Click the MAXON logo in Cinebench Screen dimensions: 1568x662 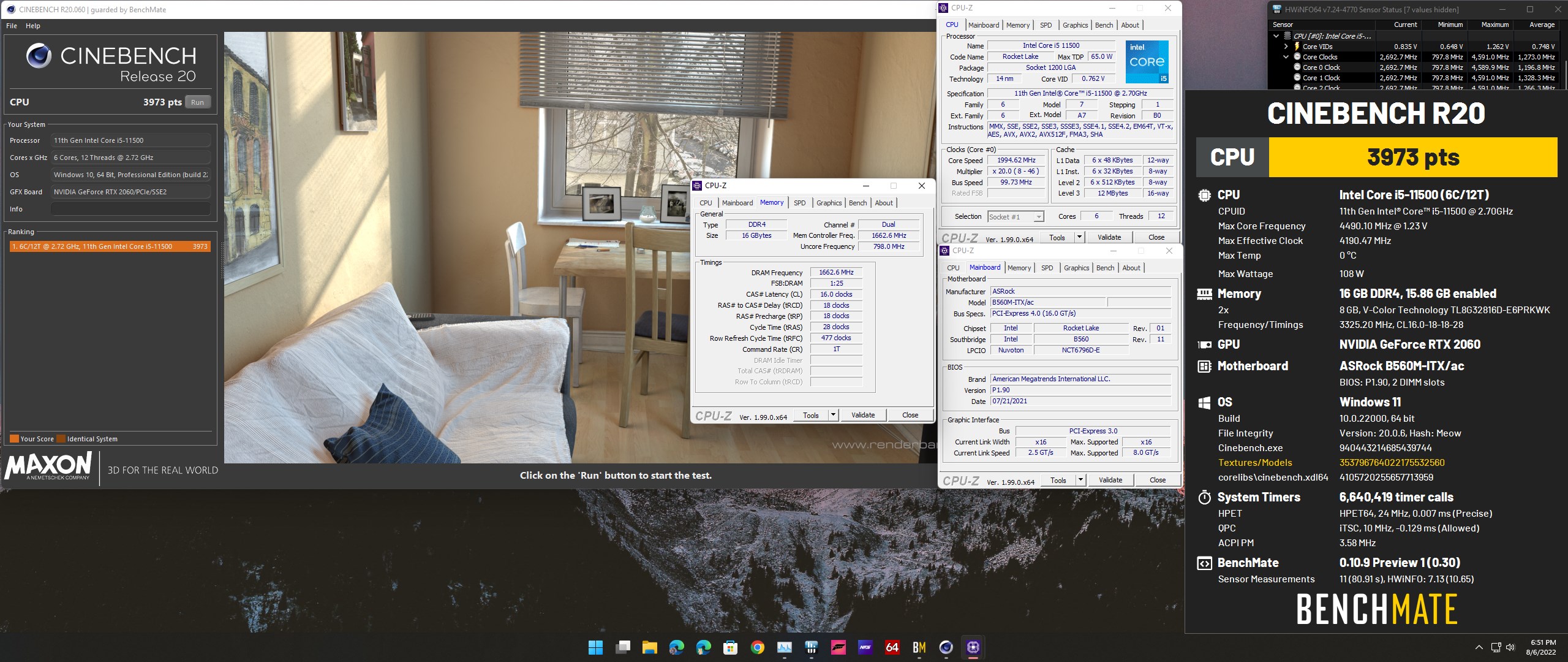[48, 465]
